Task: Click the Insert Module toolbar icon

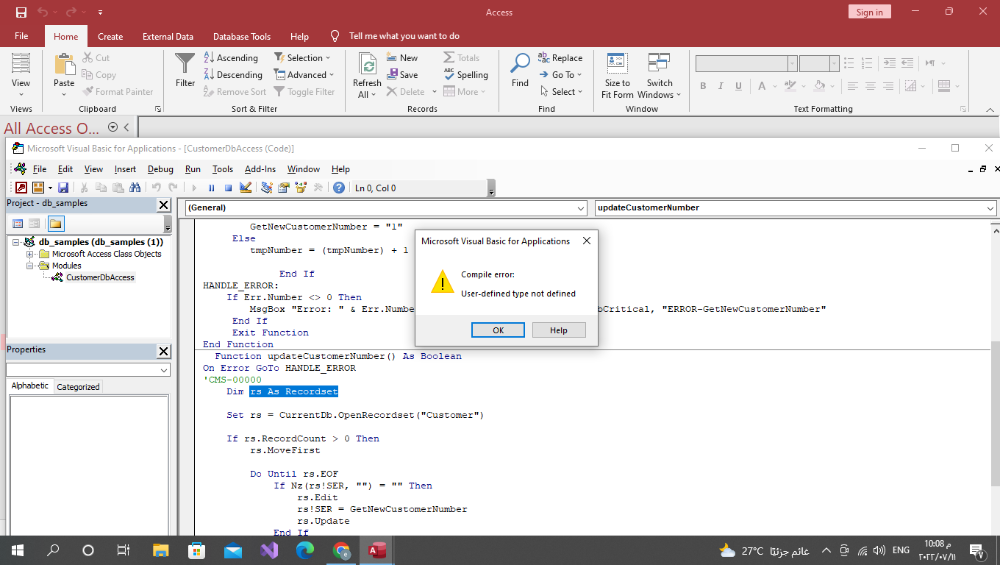Action: click(38, 187)
